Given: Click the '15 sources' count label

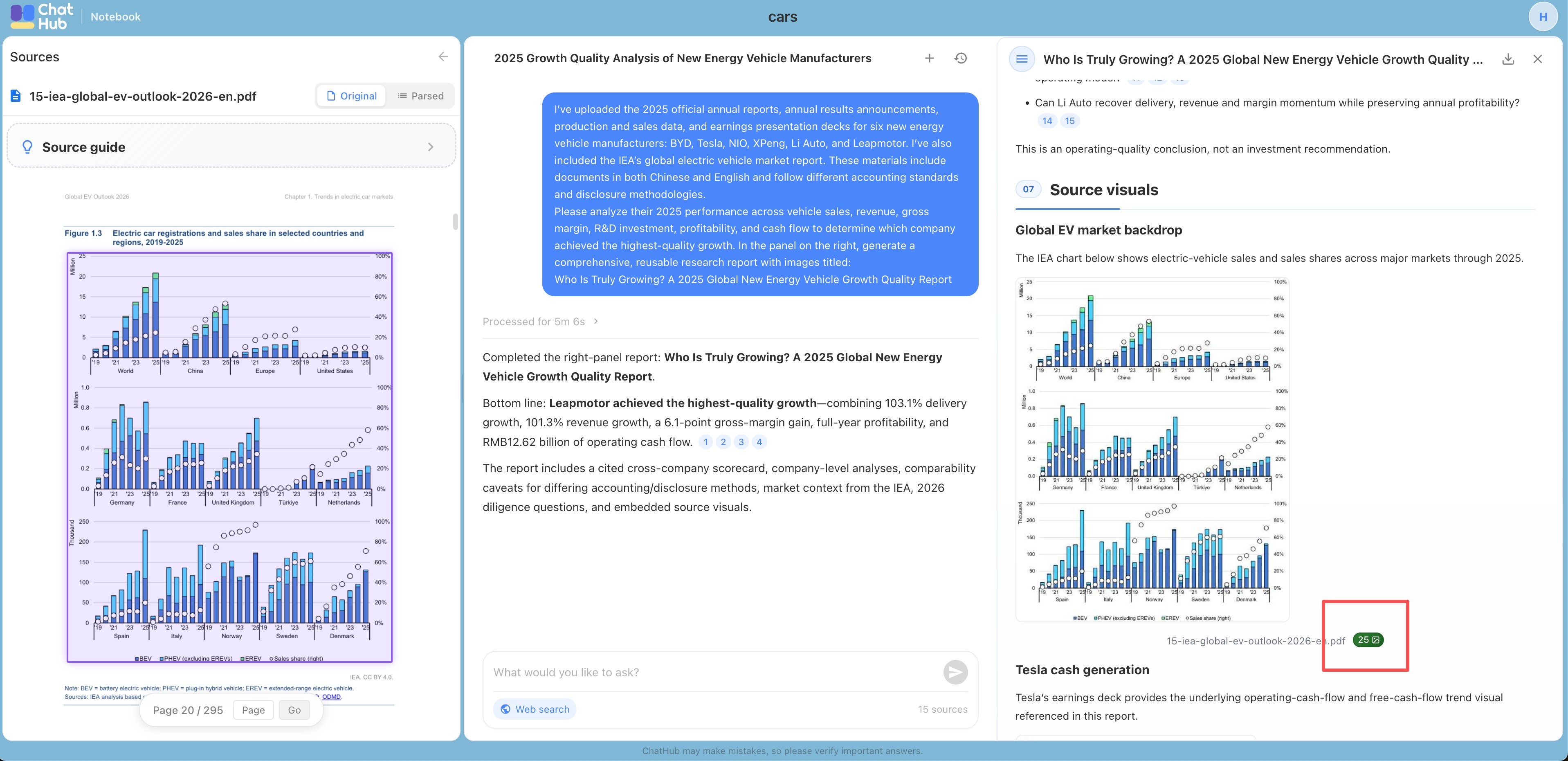Looking at the screenshot, I should (x=942, y=709).
